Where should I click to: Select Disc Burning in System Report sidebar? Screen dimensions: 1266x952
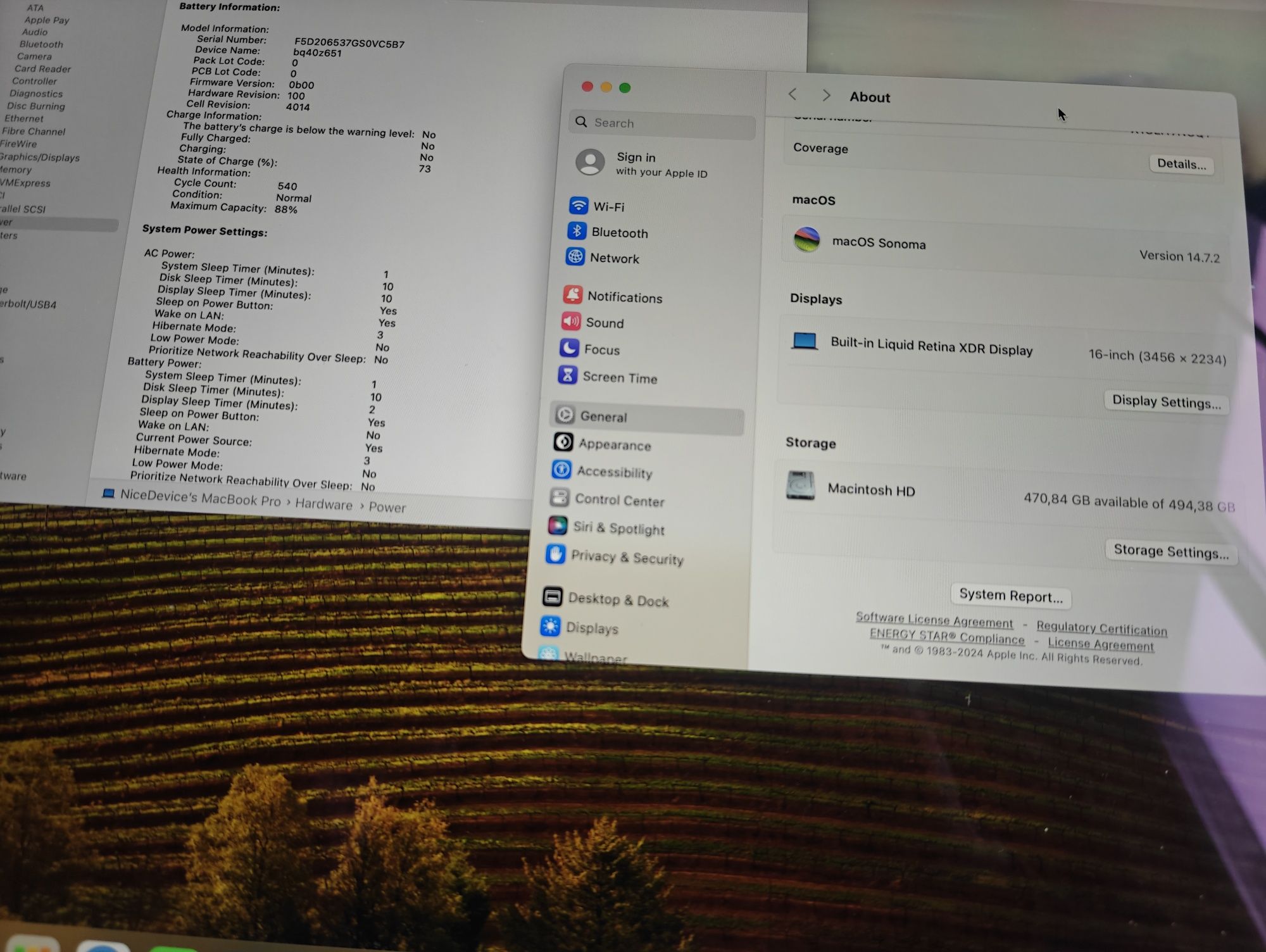click(35, 106)
